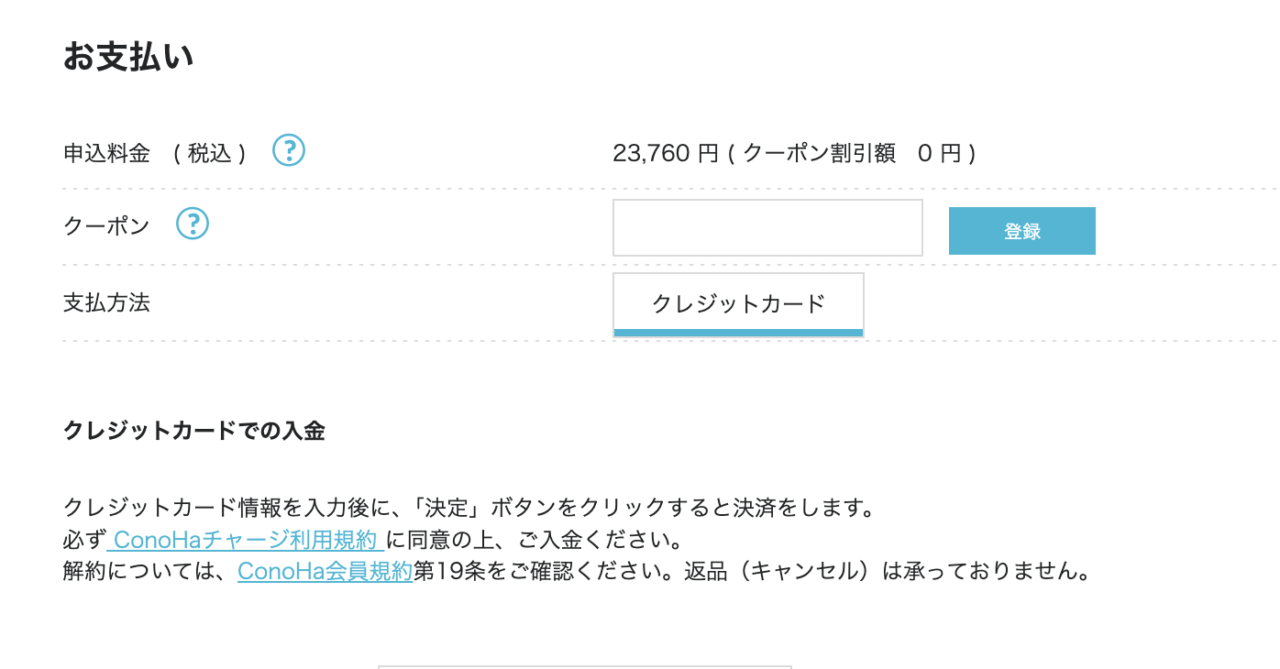Click the 登録 button to register coupon
Image resolution: width=1280 pixels, height=669 pixels.
pos(1022,231)
